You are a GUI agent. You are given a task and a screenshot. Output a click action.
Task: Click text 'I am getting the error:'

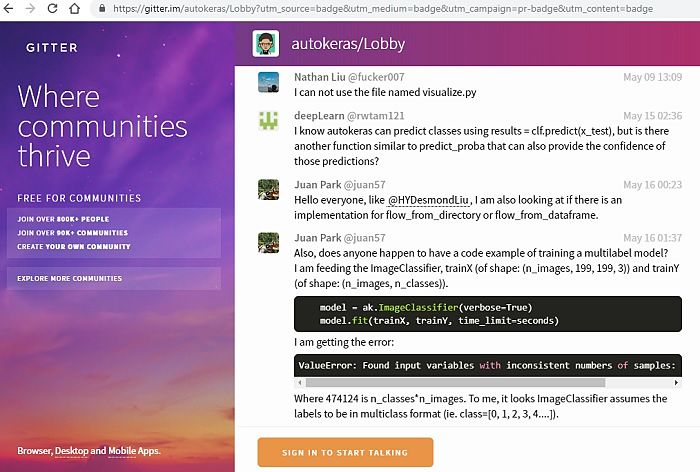point(344,343)
